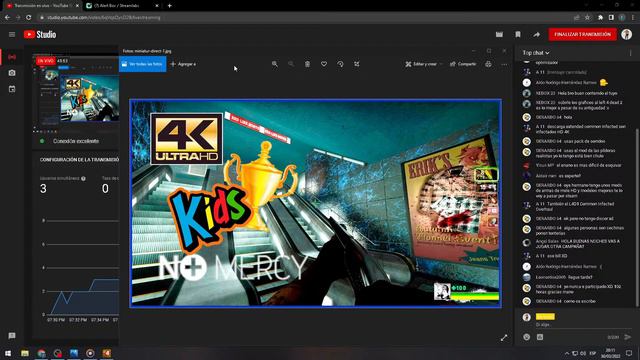Click Agregar a in Photos toolbar
640x360 pixels.
coord(183,64)
